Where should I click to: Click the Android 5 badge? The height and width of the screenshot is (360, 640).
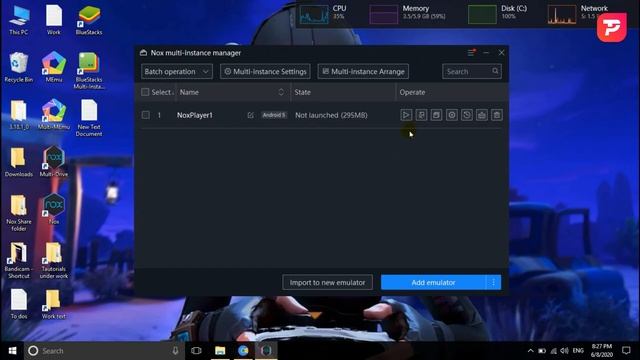(x=274, y=115)
